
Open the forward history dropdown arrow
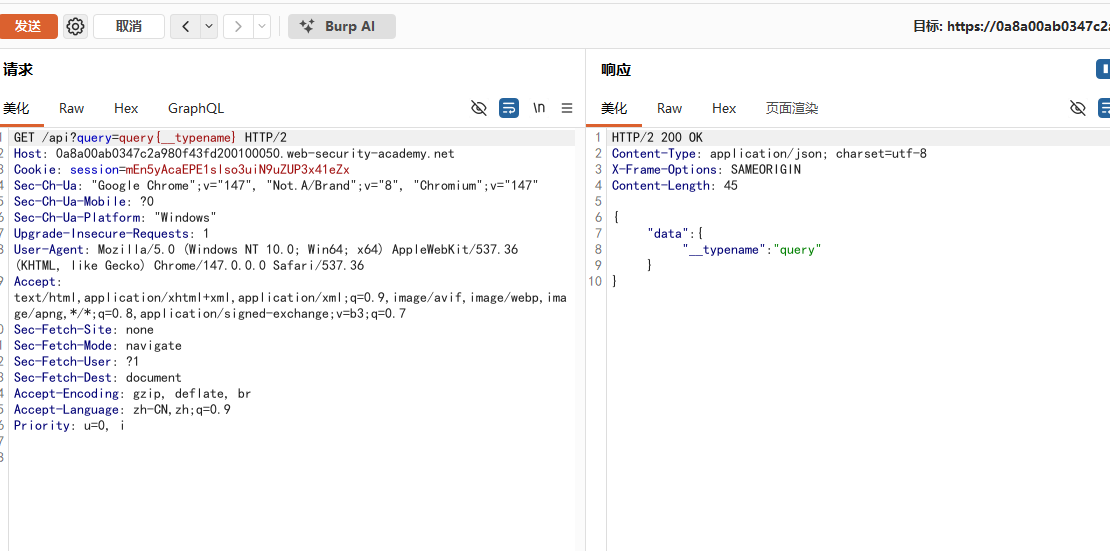tap(262, 26)
